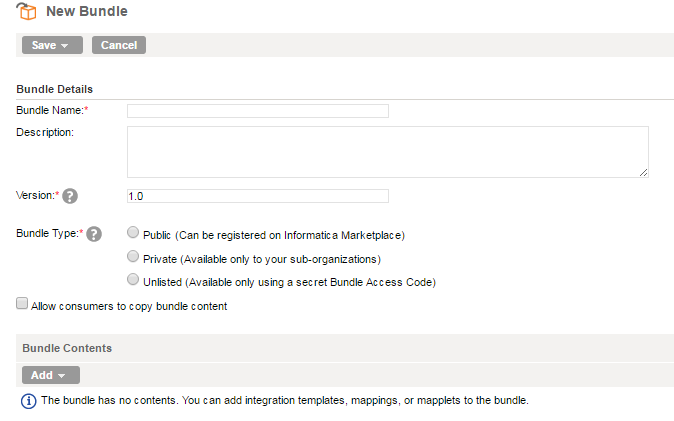
Task: Select the Public bundle type radio button
Action: click(x=133, y=232)
